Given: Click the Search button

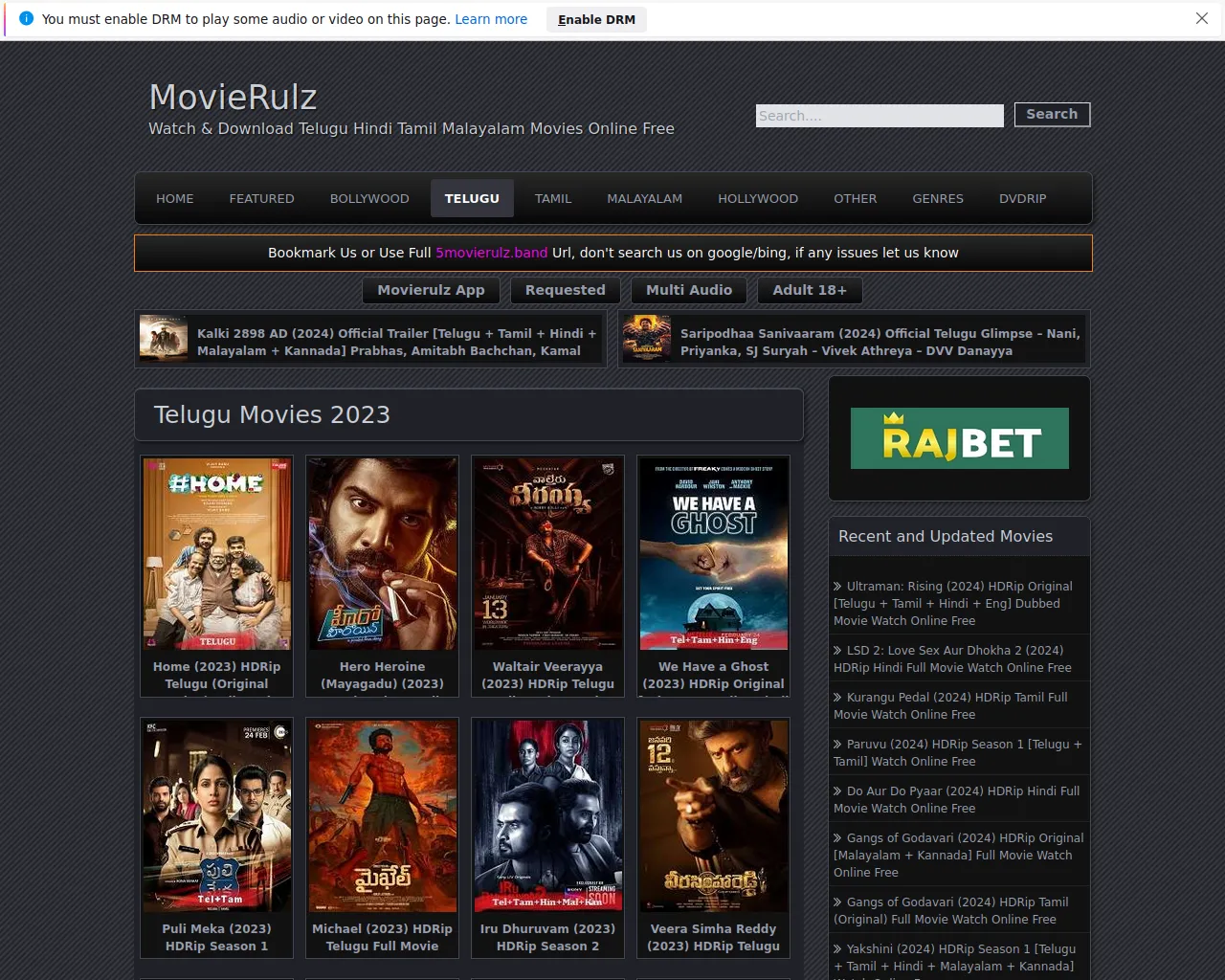Looking at the screenshot, I should click(x=1052, y=114).
